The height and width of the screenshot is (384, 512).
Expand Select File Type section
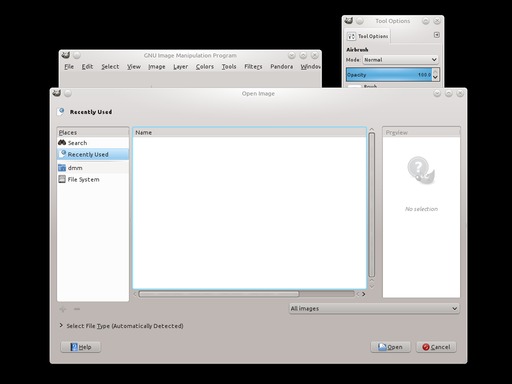61,325
